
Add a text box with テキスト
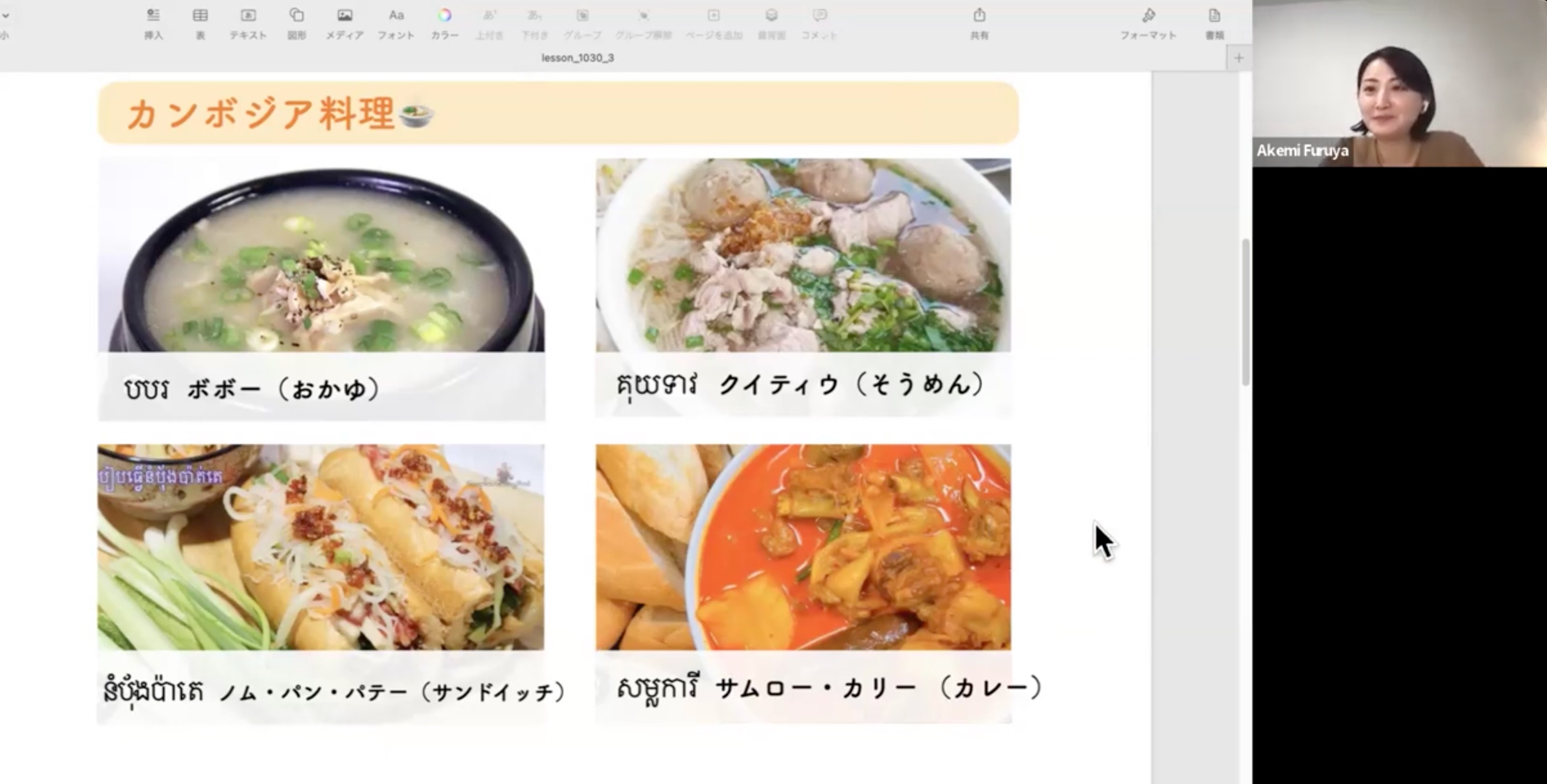248,15
